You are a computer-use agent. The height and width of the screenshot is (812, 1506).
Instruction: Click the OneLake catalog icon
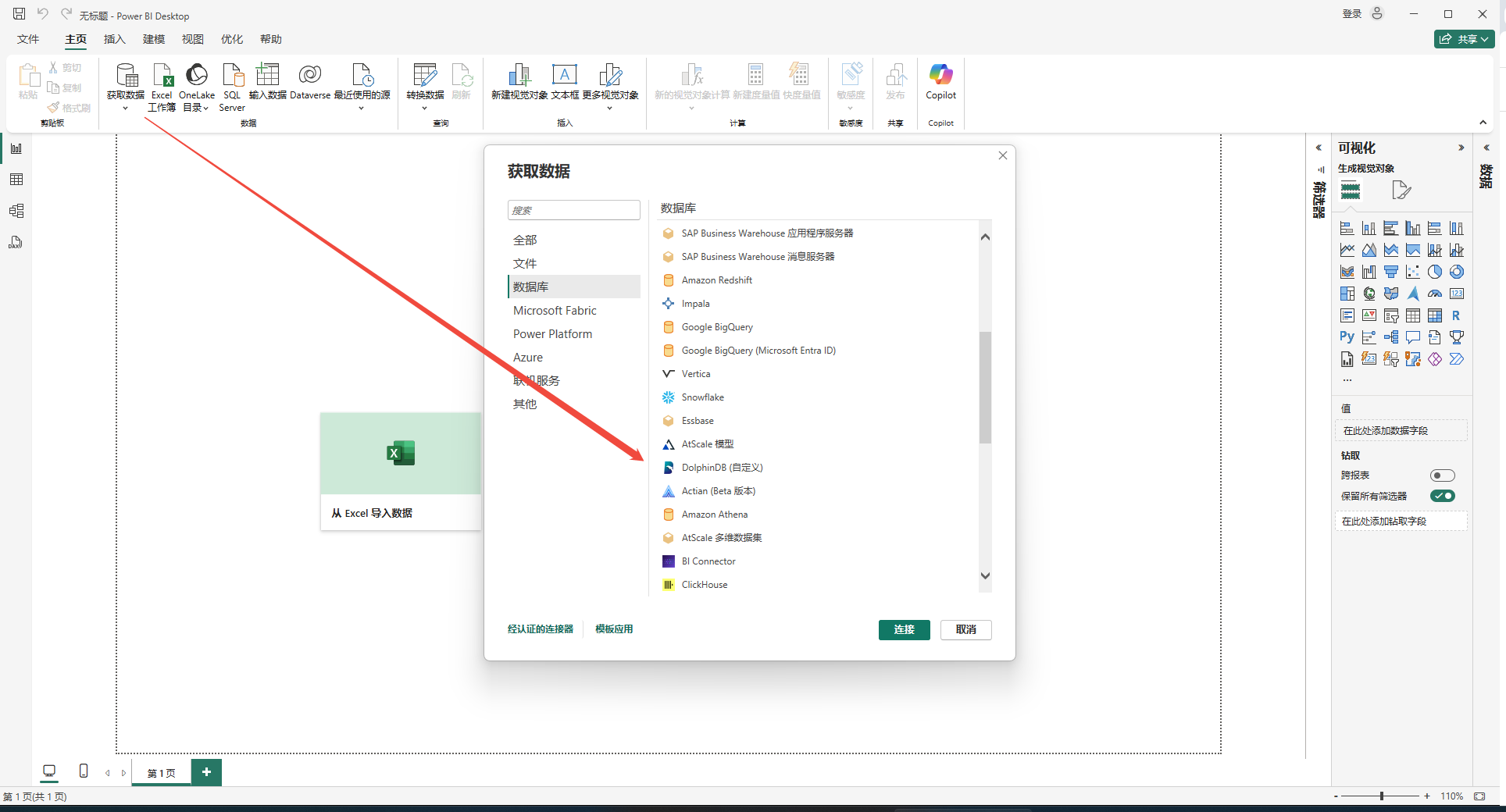pyautogui.click(x=197, y=76)
